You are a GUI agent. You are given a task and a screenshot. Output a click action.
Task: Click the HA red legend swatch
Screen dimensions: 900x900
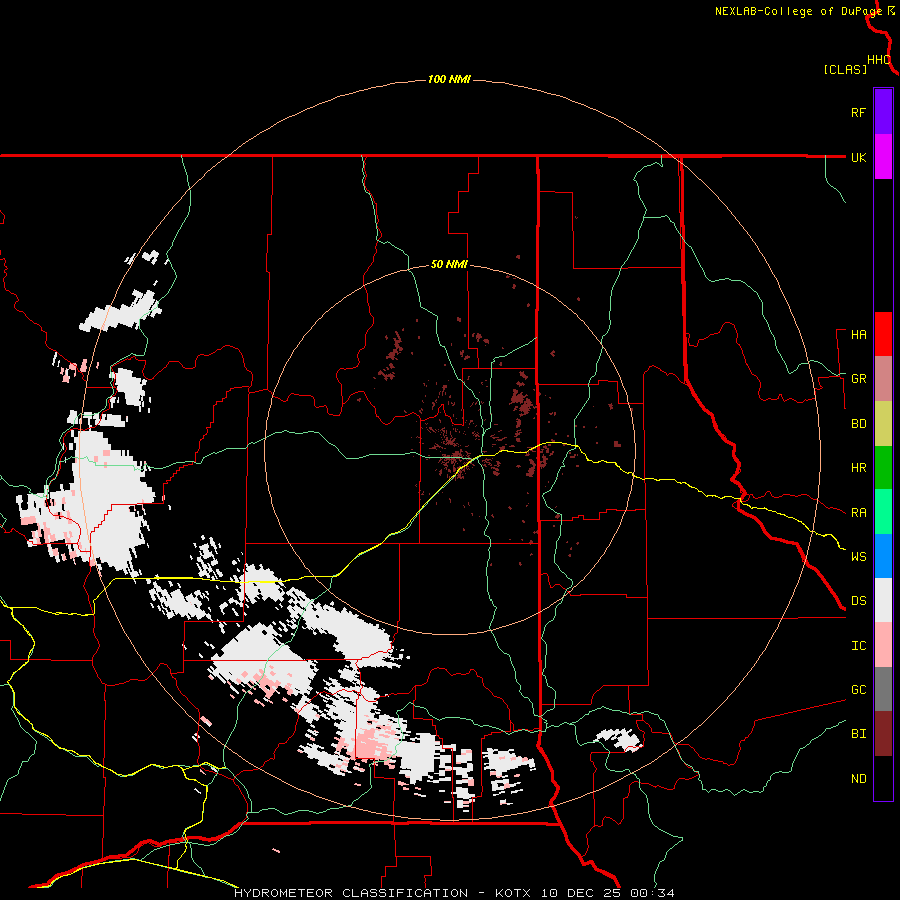[x=883, y=334]
